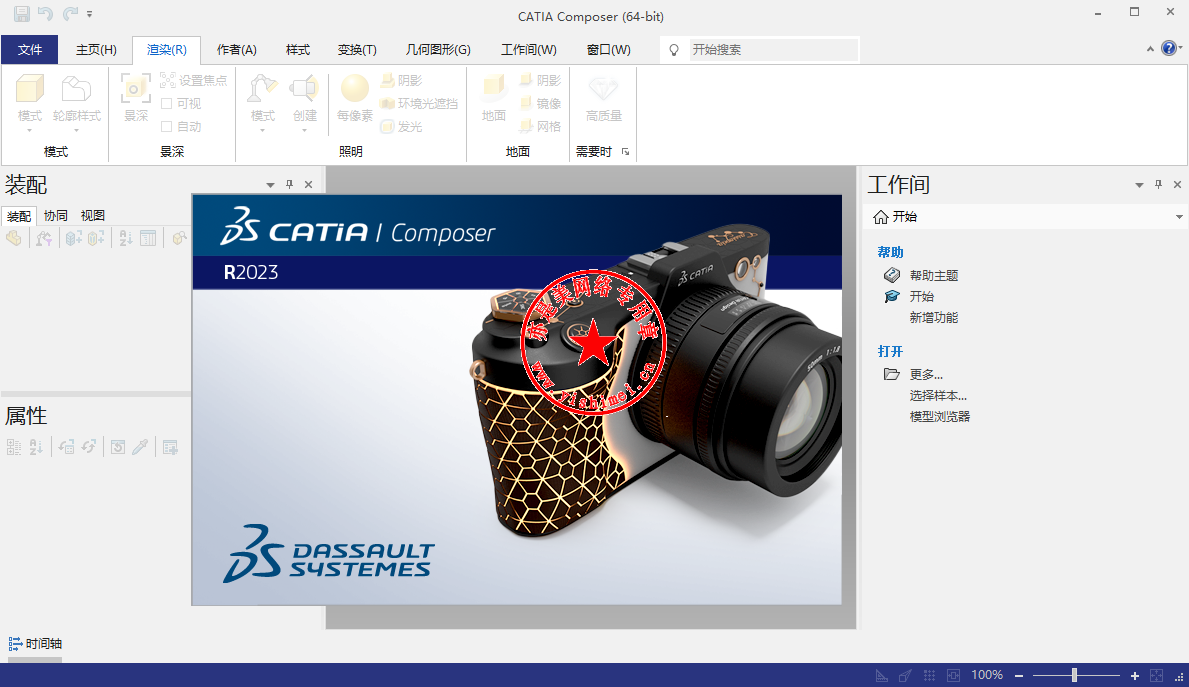Click the lightbulb icon beside the search field
The image size is (1189, 687).
(673, 50)
